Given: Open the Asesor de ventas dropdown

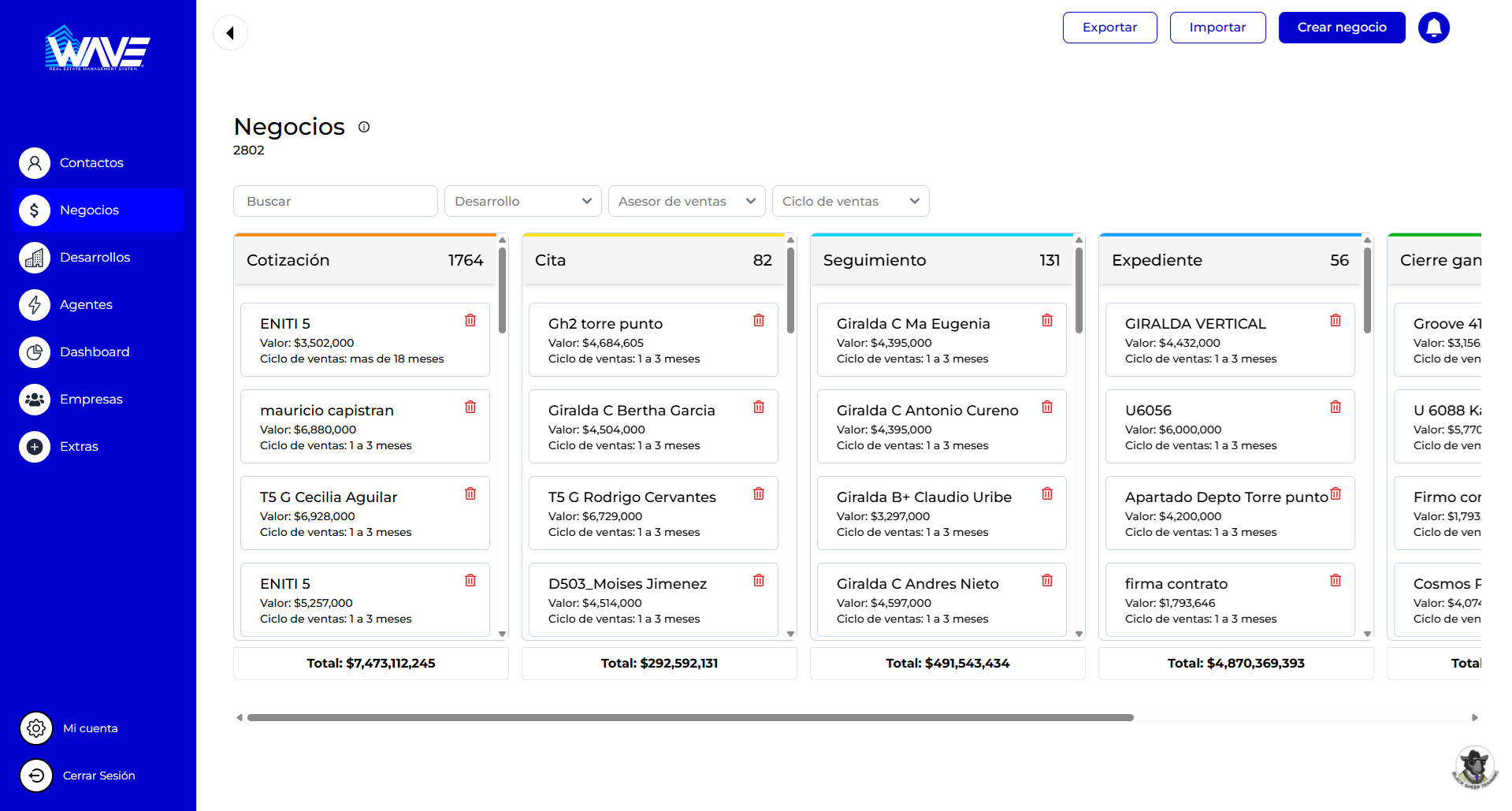Looking at the screenshot, I should (687, 201).
